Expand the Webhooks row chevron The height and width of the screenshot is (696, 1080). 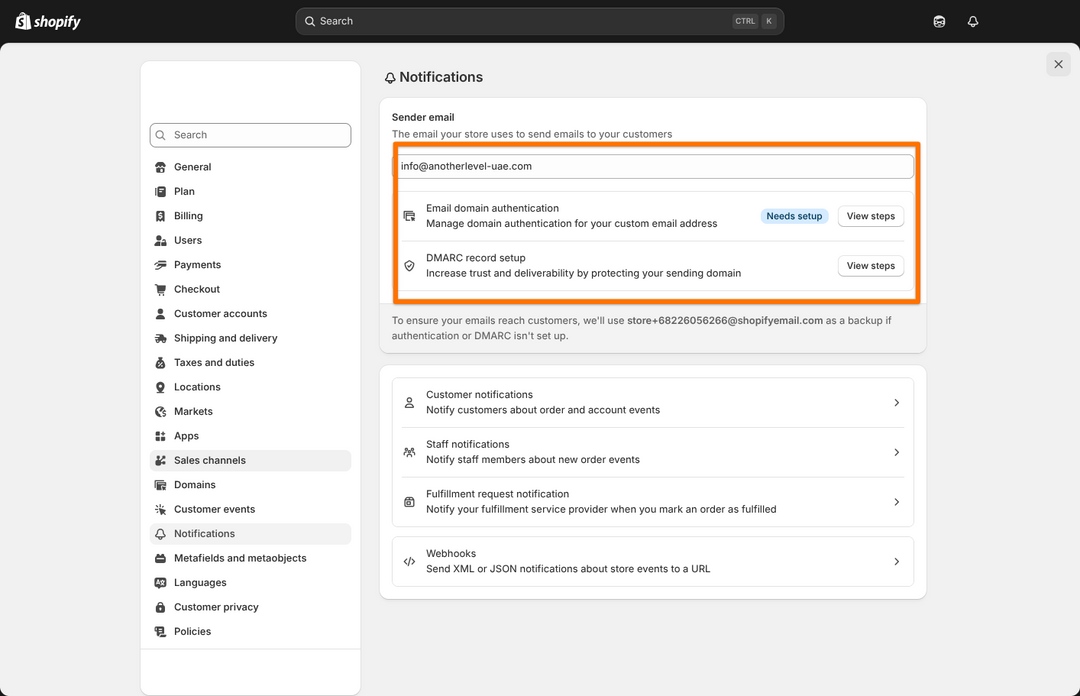pyautogui.click(x=896, y=562)
